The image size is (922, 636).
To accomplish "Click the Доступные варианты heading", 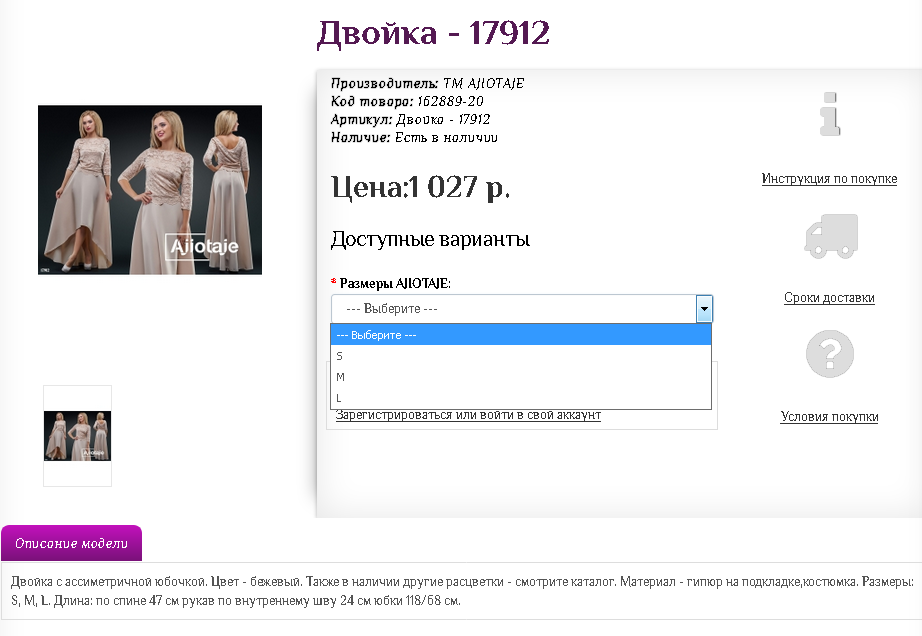I will 430,239.
